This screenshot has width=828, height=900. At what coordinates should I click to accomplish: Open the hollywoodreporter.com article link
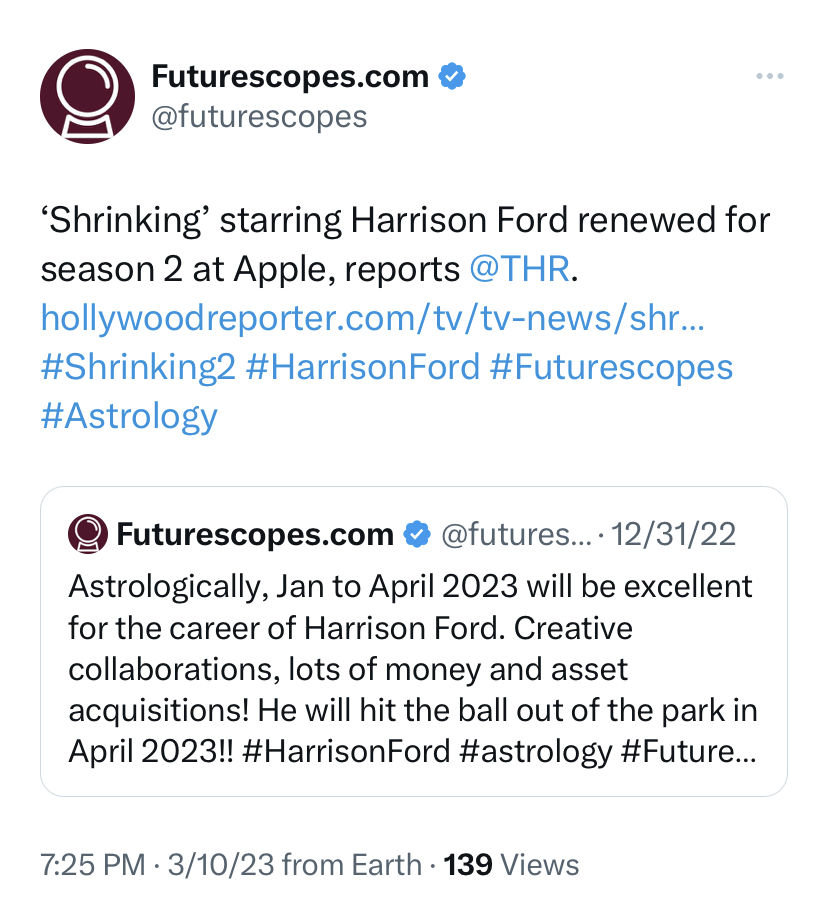(x=372, y=318)
